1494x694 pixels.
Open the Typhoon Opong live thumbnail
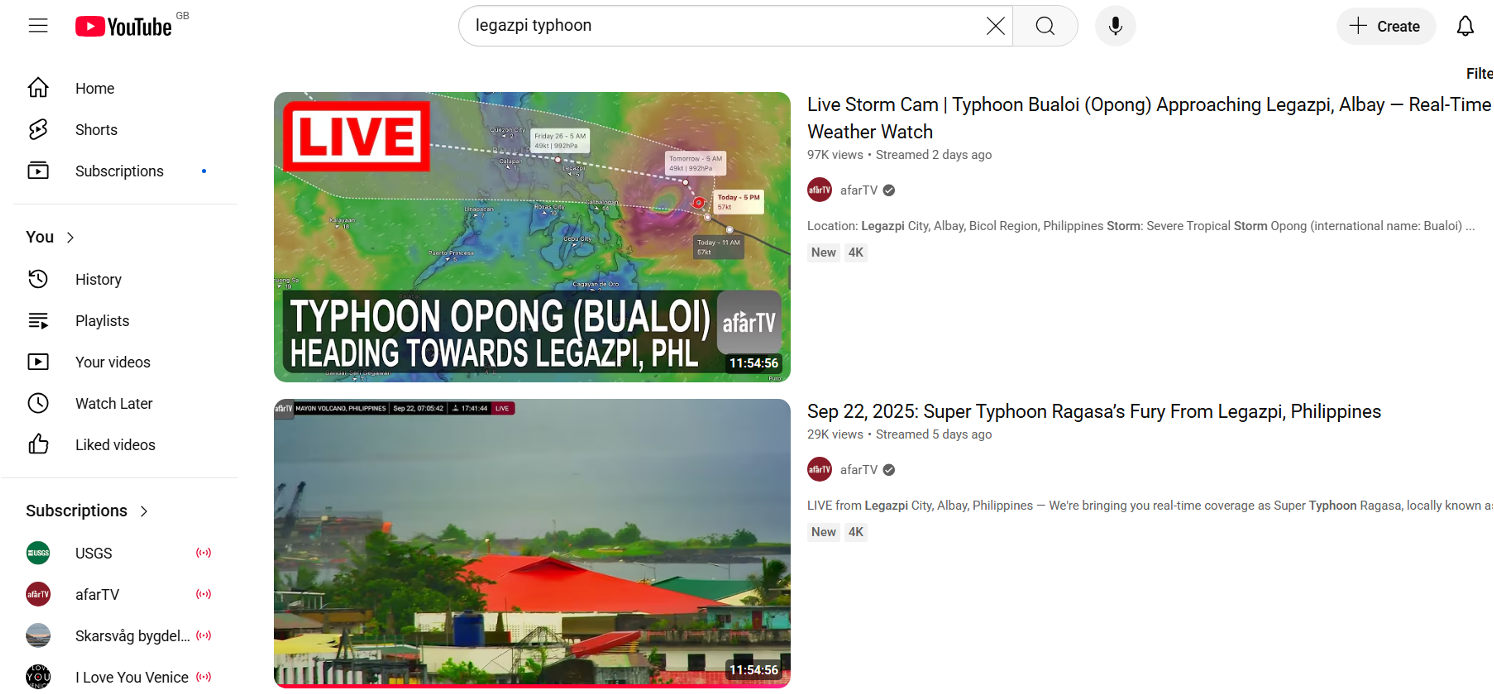[532, 237]
